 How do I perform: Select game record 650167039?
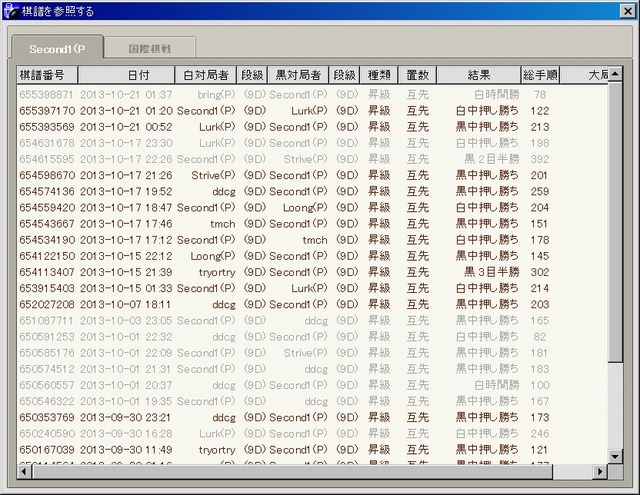coord(312,450)
